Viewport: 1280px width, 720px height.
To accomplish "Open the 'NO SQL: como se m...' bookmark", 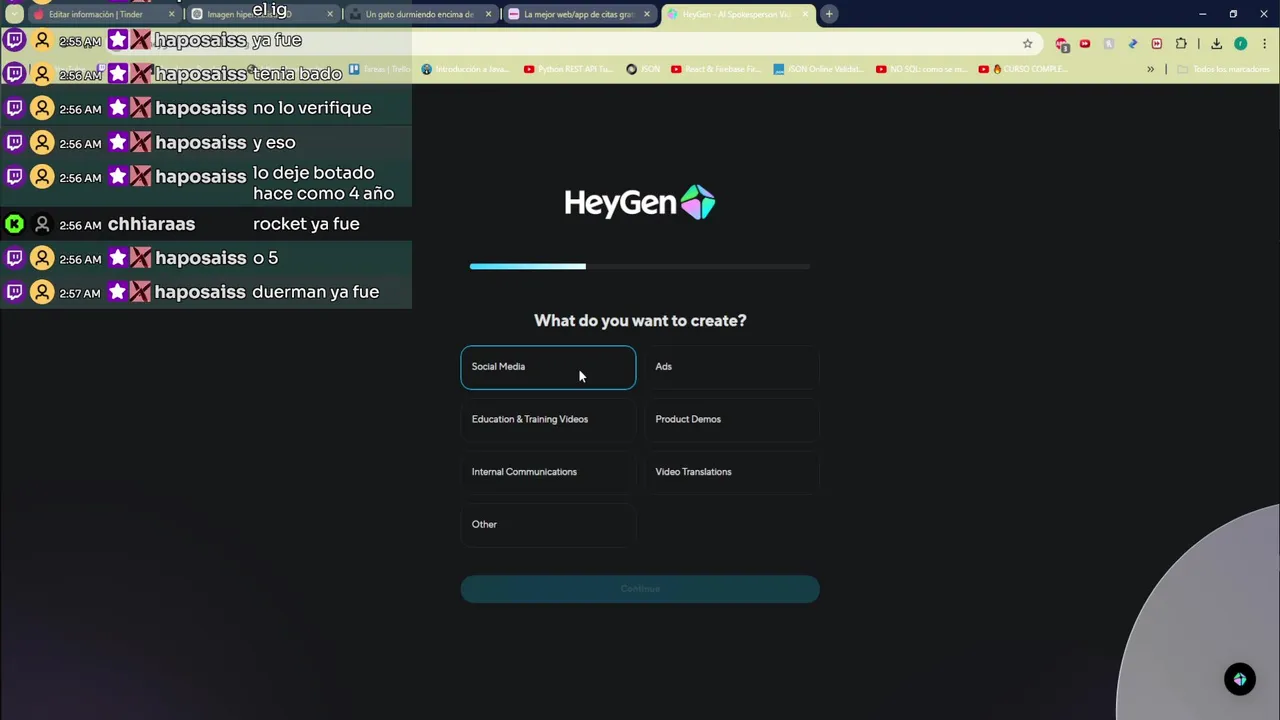I will click(921, 70).
